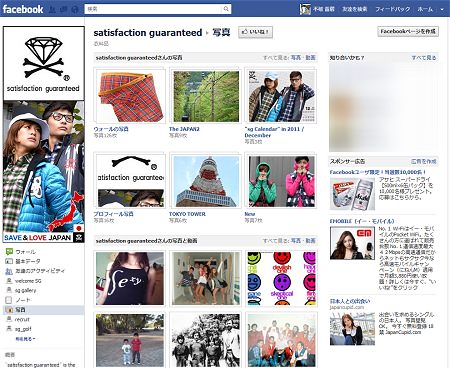Click the EMOBILE woman ad image
Viewport: 450px width, 369px height.
[x=352, y=243]
